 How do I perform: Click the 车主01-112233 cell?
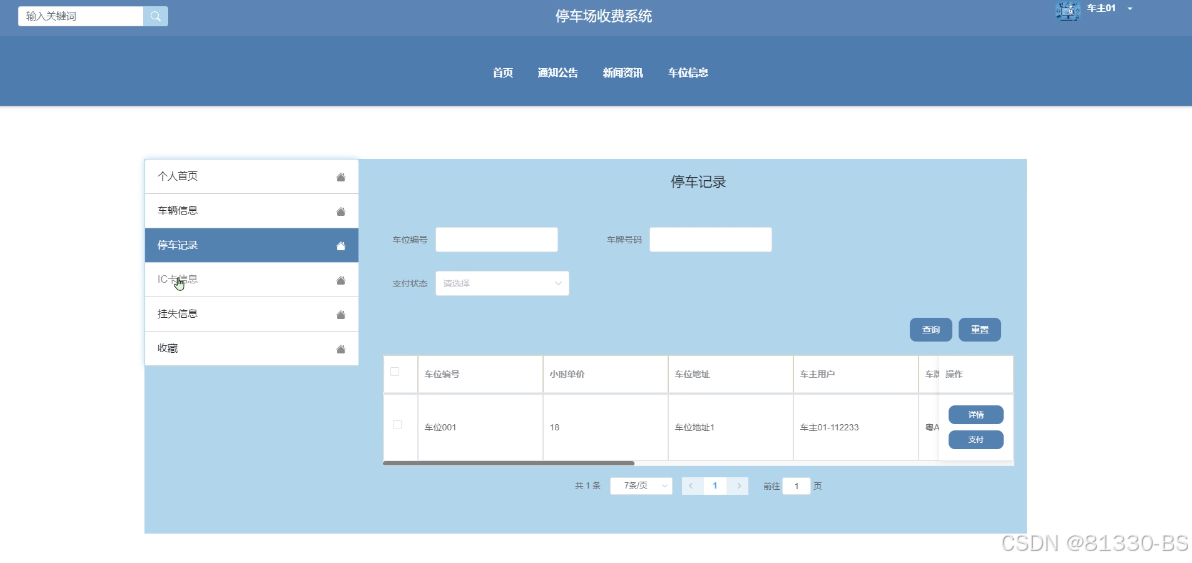coord(855,427)
